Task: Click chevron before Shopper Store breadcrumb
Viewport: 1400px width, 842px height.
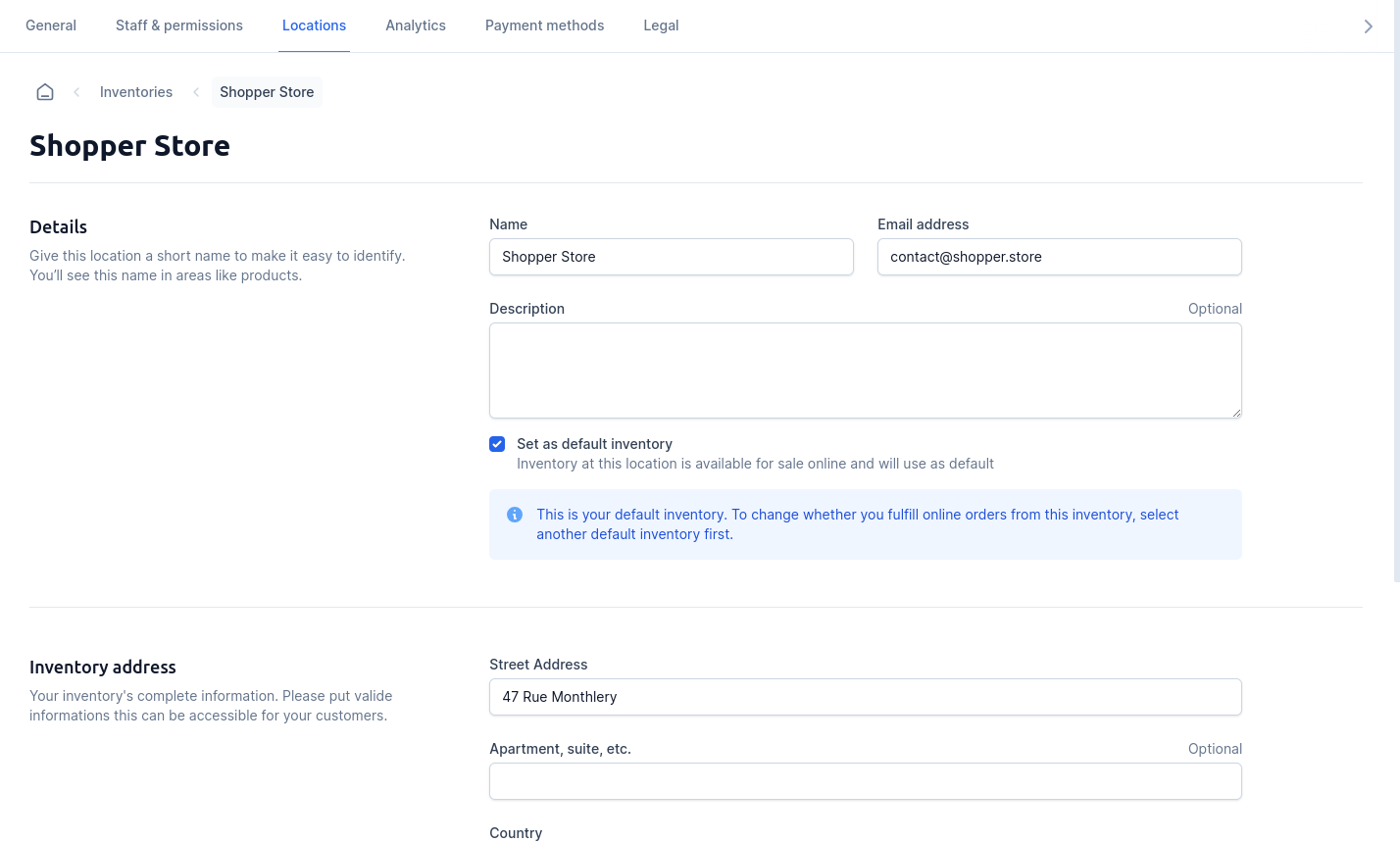Action: tap(196, 92)
